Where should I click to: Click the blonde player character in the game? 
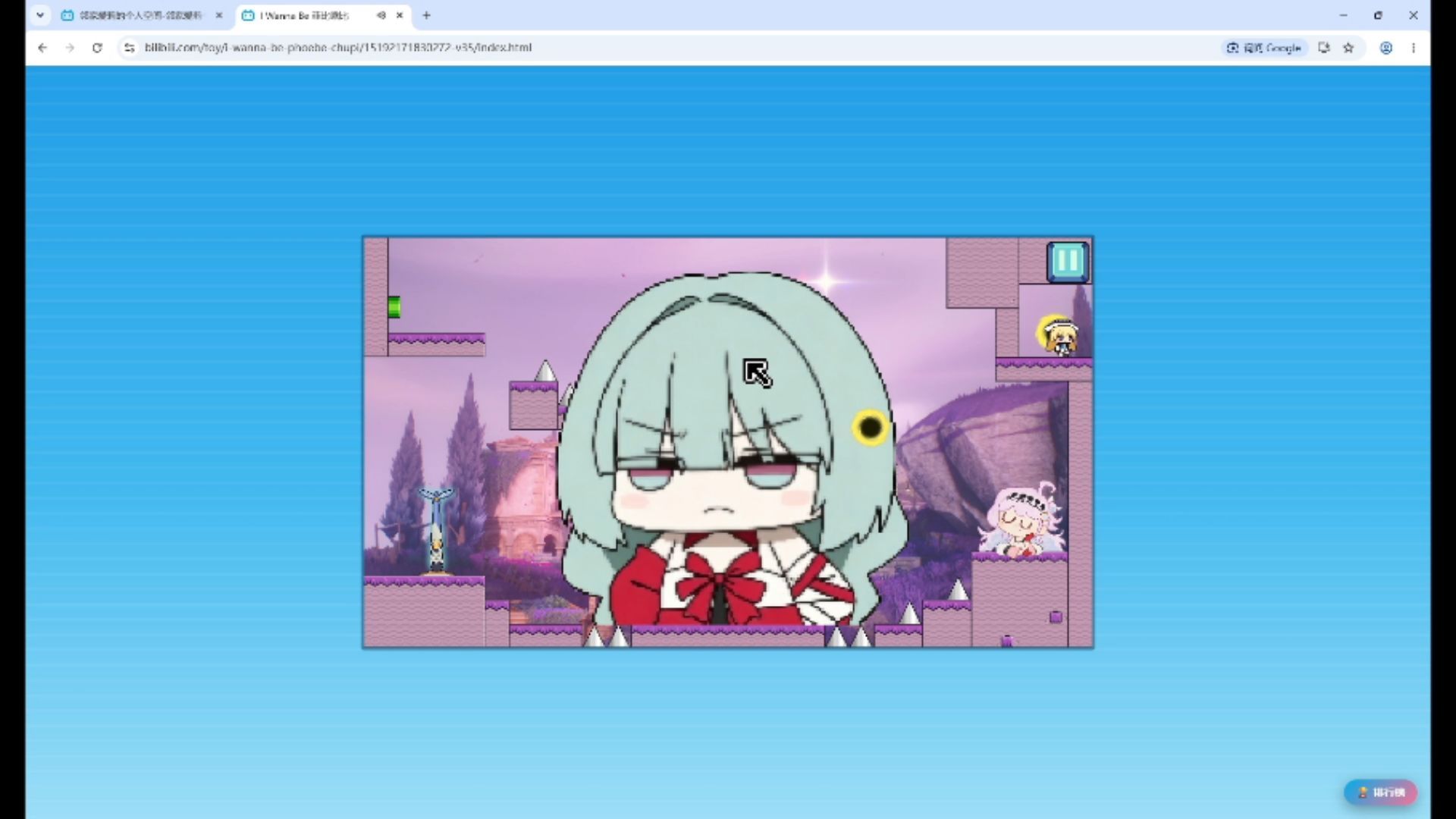(x=1059, y=337)
